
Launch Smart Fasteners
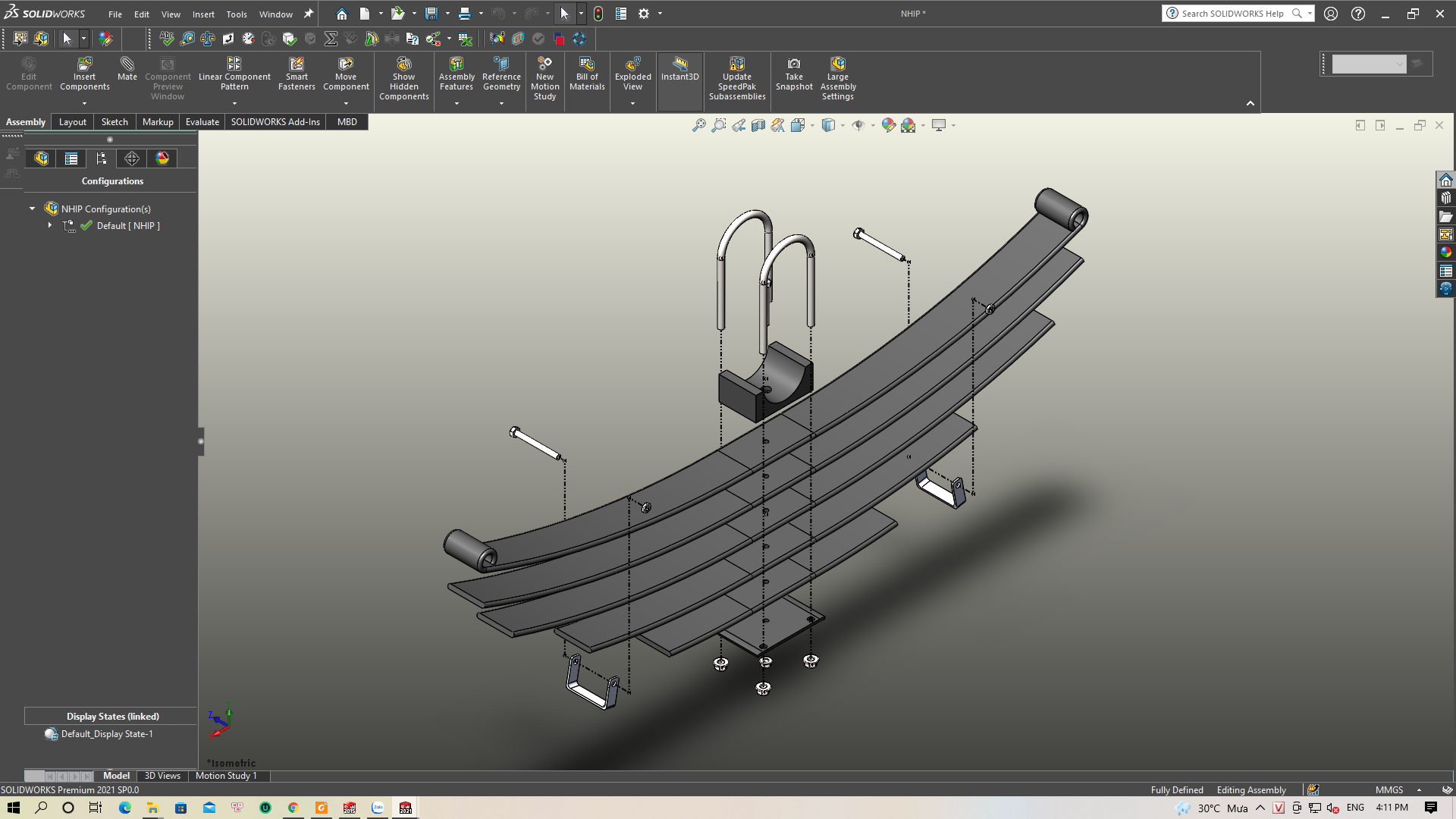297,74
